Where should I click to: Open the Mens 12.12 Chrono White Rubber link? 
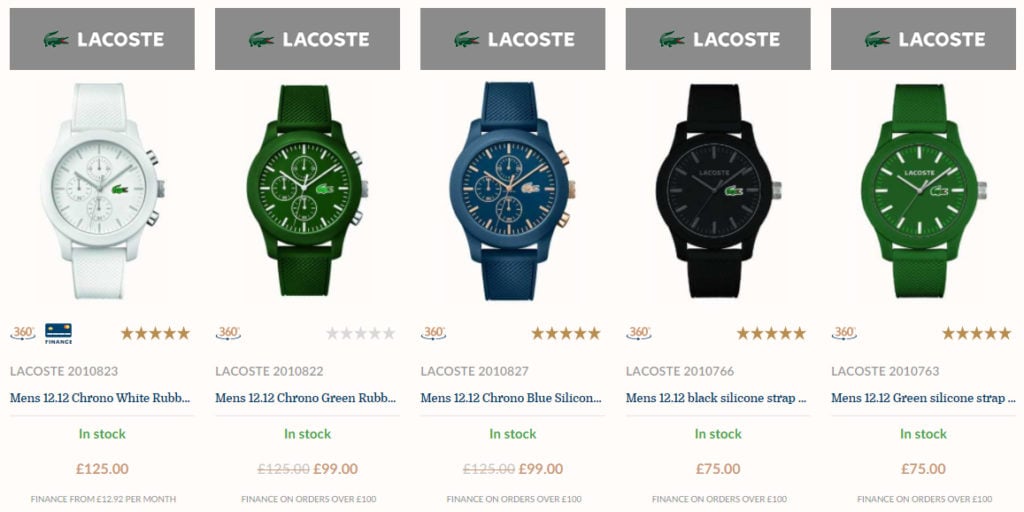(x=101, y=398)
